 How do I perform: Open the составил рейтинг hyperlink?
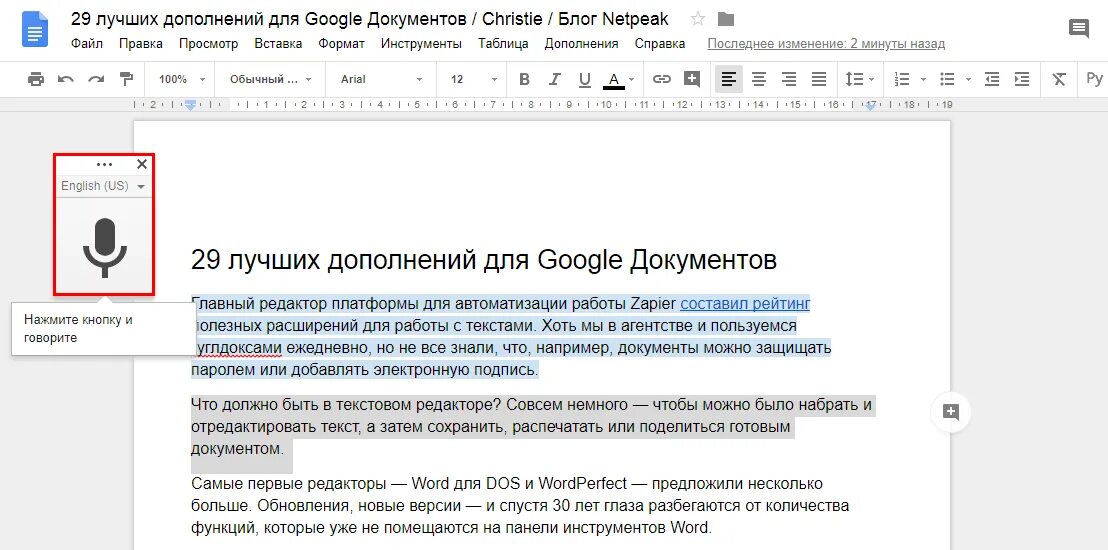point(745,304)
